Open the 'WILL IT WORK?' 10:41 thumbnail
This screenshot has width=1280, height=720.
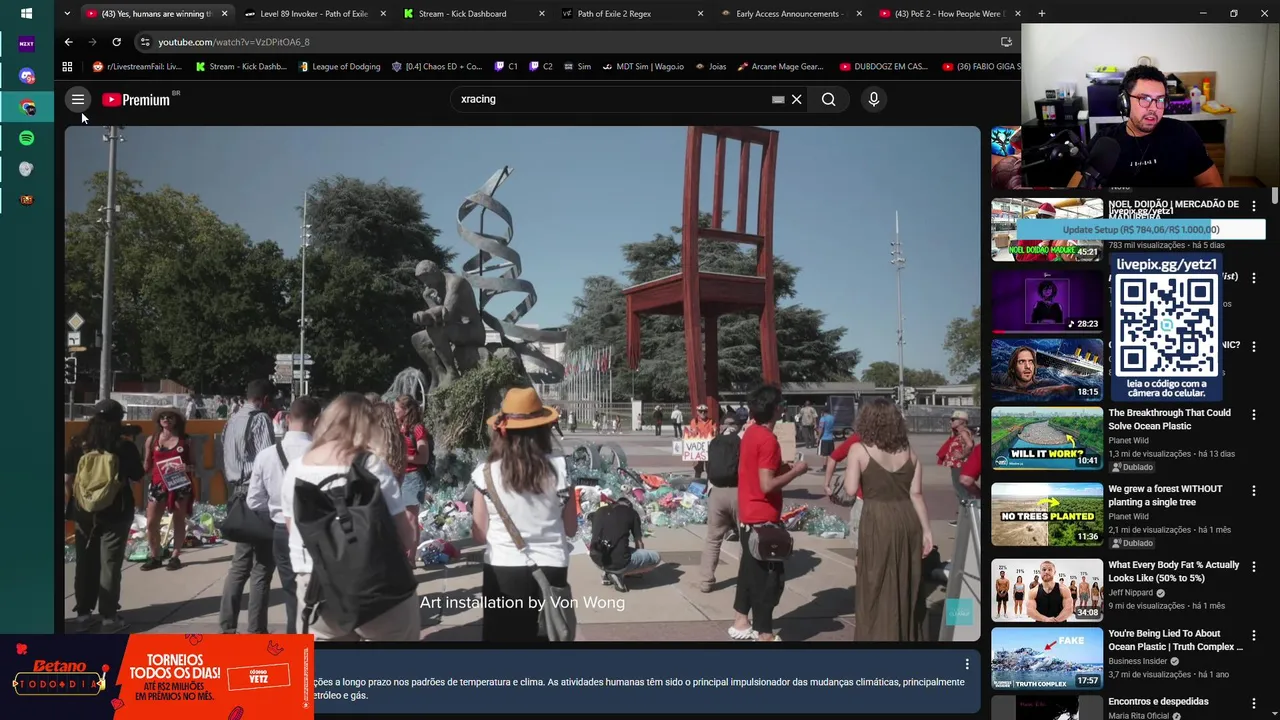[x=1047, y=438]
